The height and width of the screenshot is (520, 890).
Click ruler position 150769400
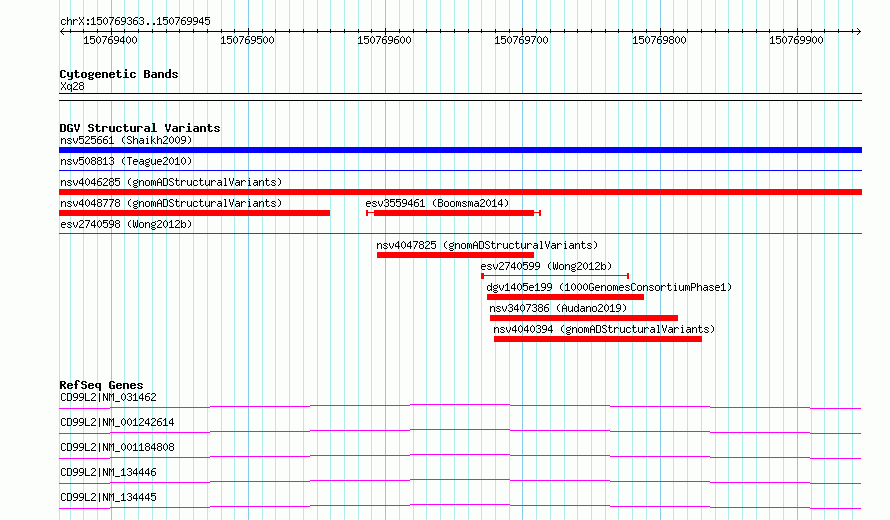point(110,40)
